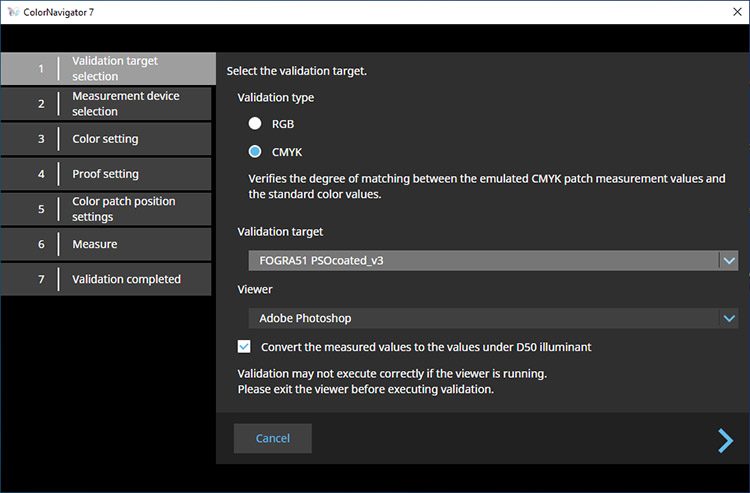Open step 5 Color patch position settings
This screenshot has height=493, width=750.
coord(106,209)
